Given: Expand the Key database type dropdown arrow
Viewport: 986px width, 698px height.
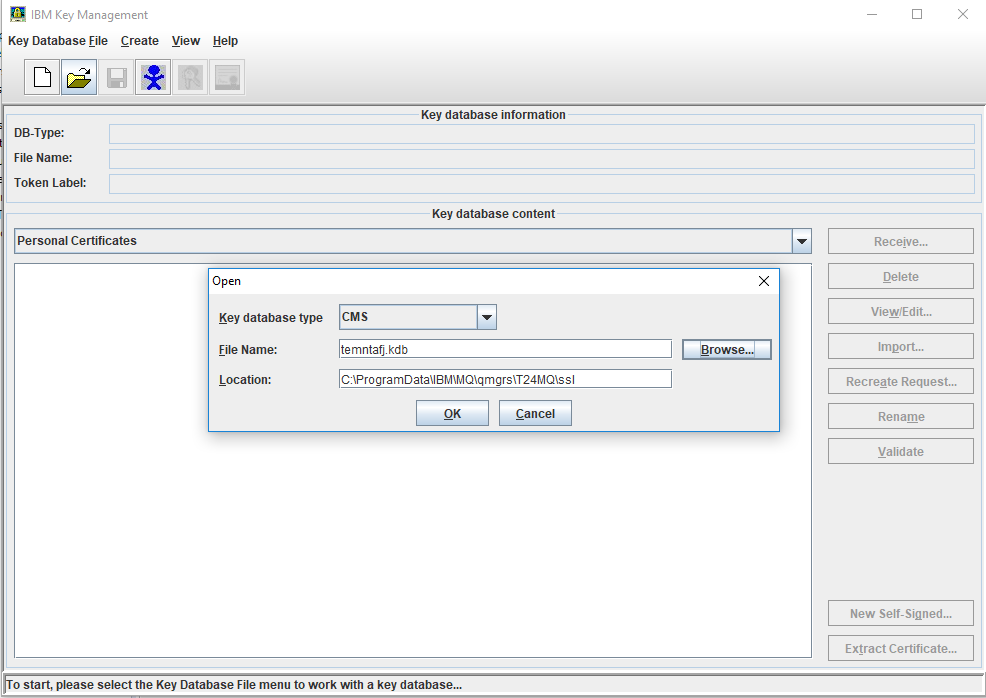Looking at the screenshot, I should tap(486, 318).
